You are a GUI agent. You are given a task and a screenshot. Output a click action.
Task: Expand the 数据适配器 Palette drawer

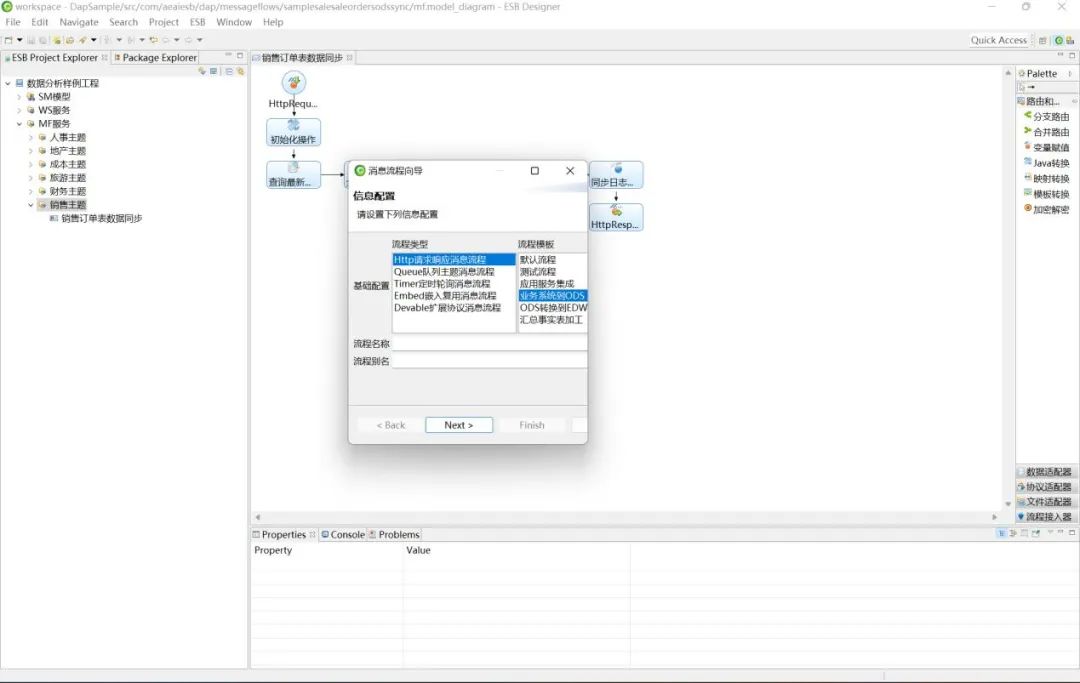pos(1046,472)
